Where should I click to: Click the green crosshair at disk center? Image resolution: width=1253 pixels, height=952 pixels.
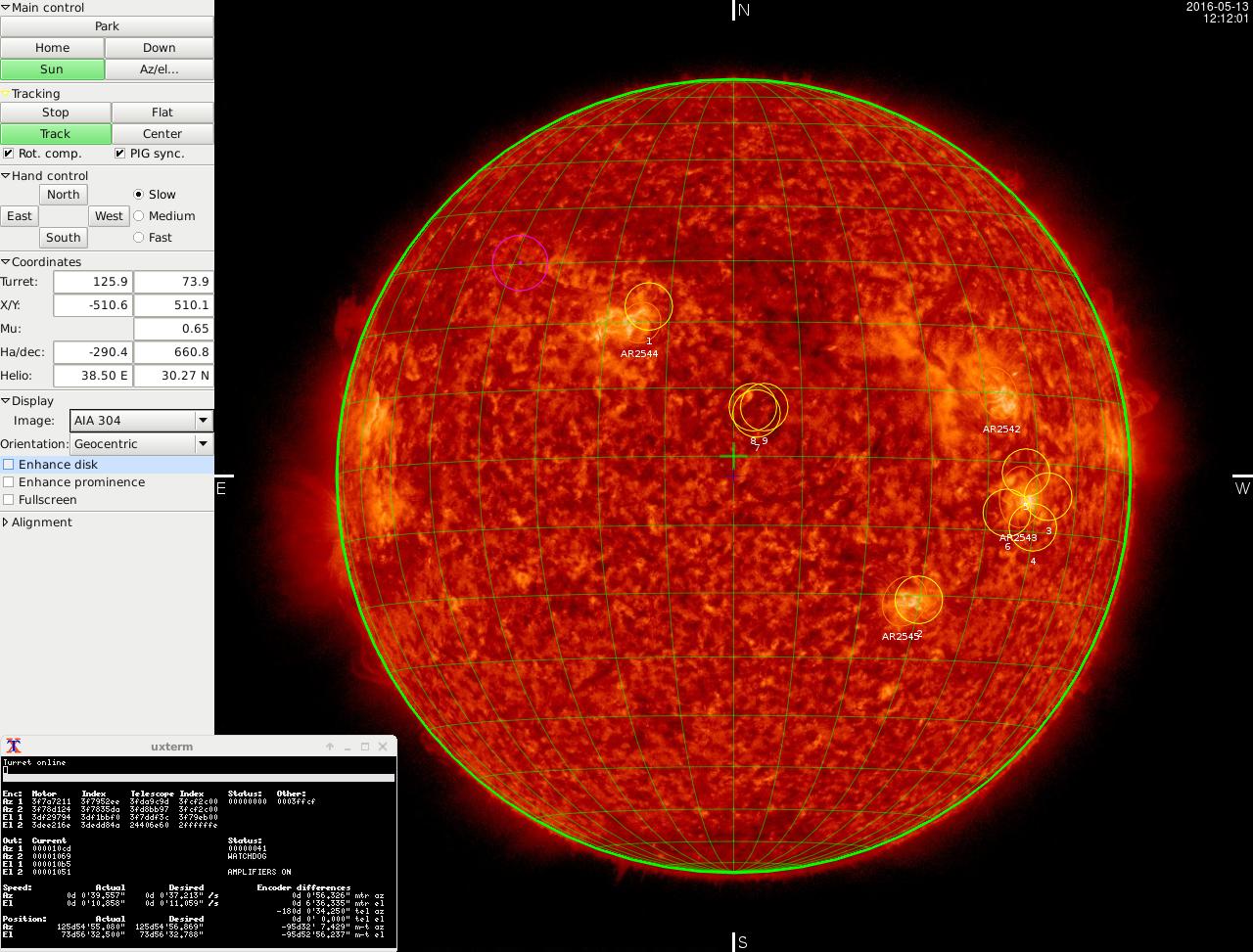pos(733,458)
